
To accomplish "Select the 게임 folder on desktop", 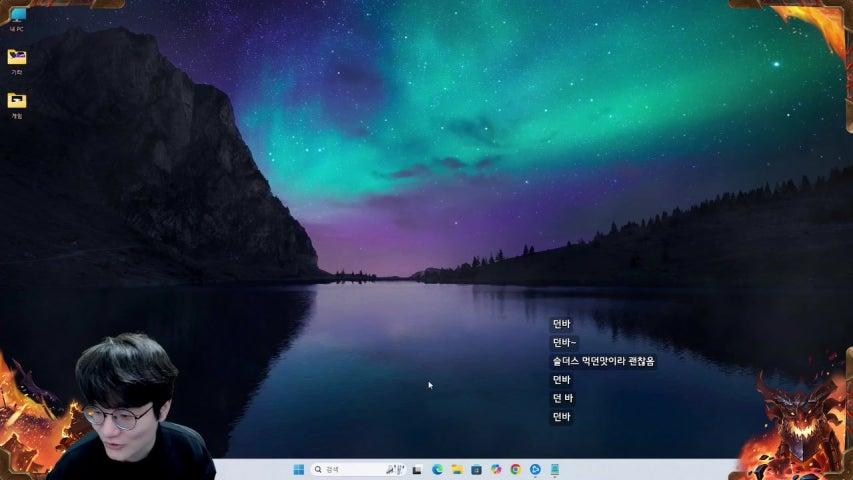I will [17, 101].
